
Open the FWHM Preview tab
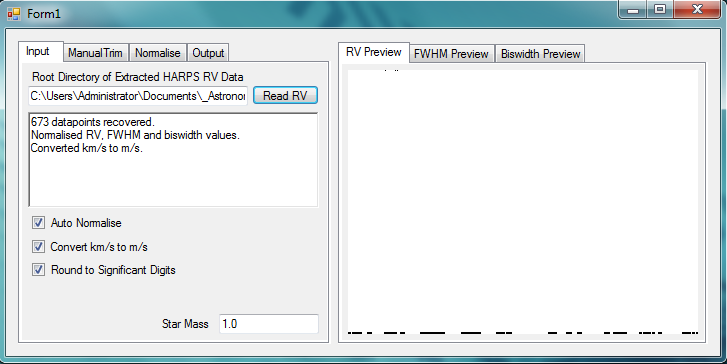click(452, 54)
